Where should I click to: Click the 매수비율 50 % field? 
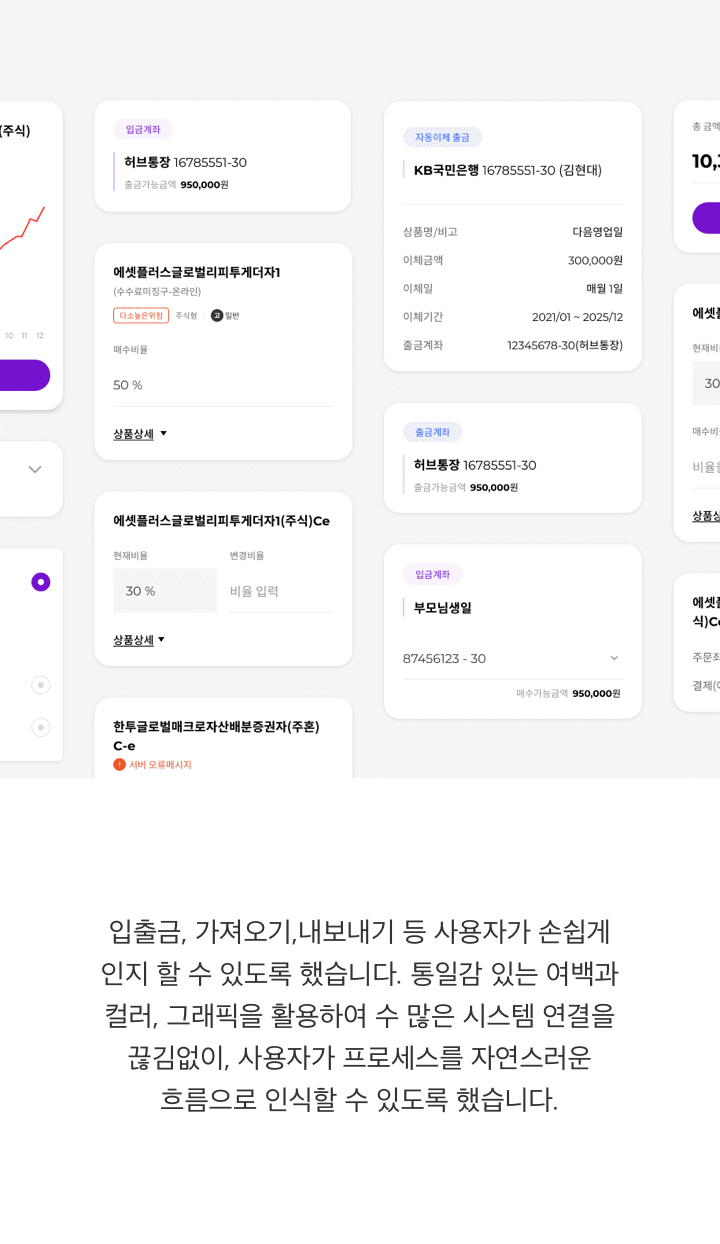coord(222,385)
